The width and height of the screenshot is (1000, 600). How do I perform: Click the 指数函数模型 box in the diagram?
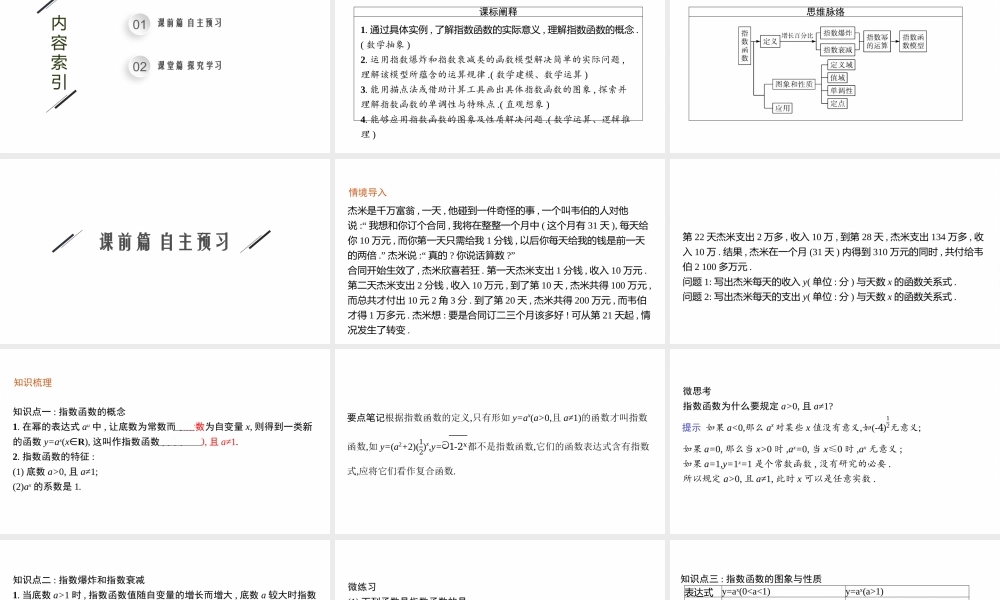pos(914,40)
